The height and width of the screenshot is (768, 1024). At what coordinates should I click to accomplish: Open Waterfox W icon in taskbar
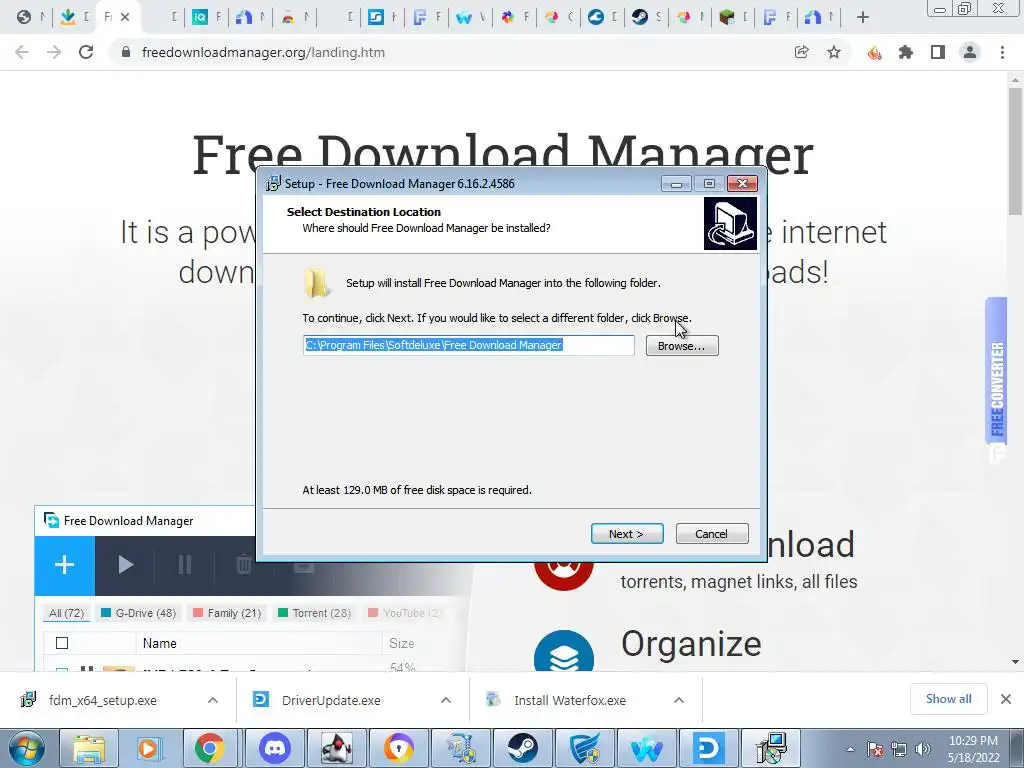(646, 748)
